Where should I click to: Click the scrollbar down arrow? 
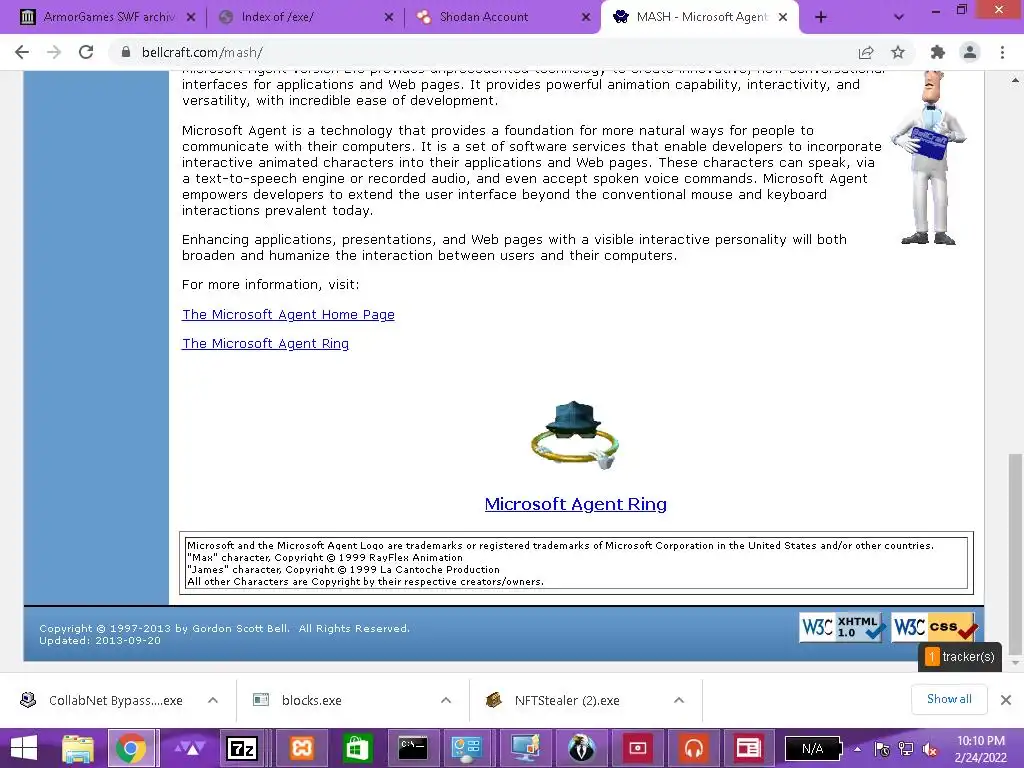pyautogui.click(x=1015, y=663)
